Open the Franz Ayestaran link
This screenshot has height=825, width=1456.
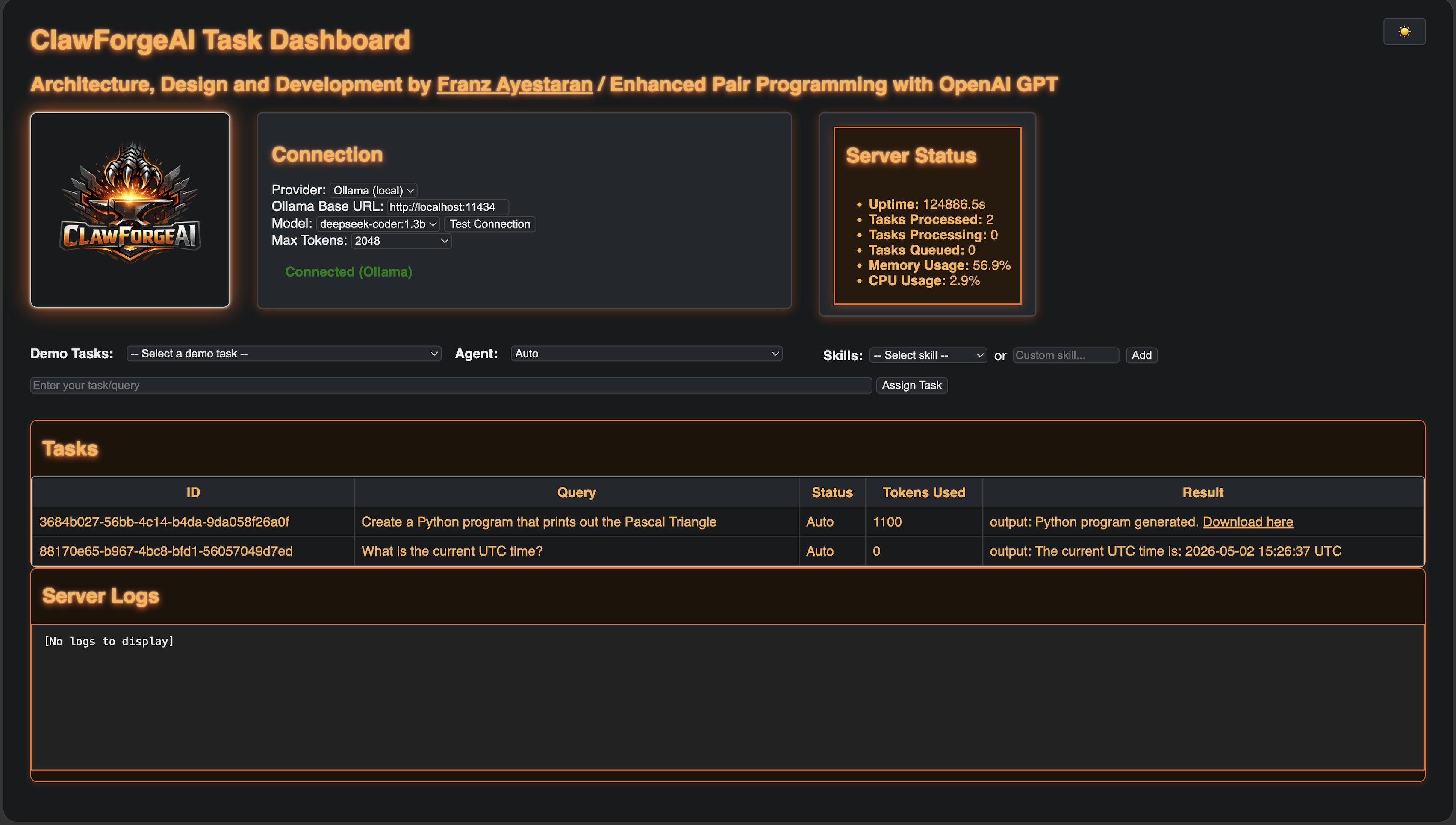pyautogui.click(x=514, y=85)
